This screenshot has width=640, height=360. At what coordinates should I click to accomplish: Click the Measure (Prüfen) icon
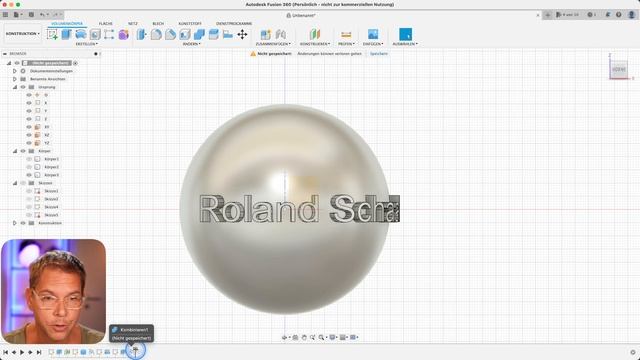346,34
